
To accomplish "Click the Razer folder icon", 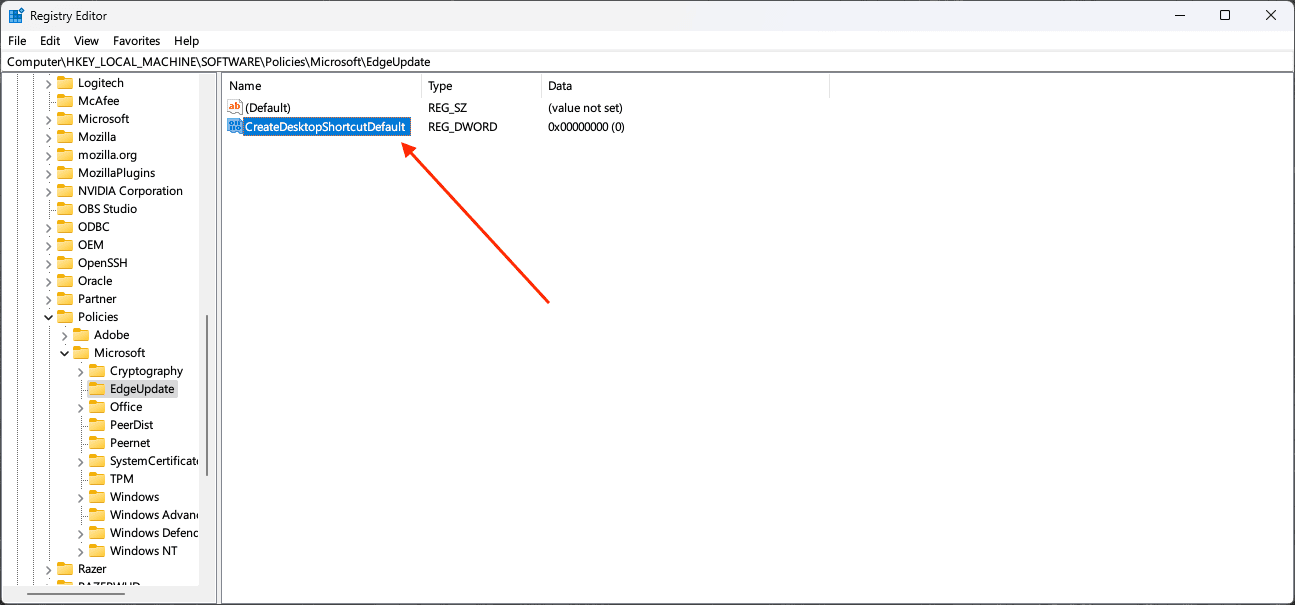I will (65, 569).
